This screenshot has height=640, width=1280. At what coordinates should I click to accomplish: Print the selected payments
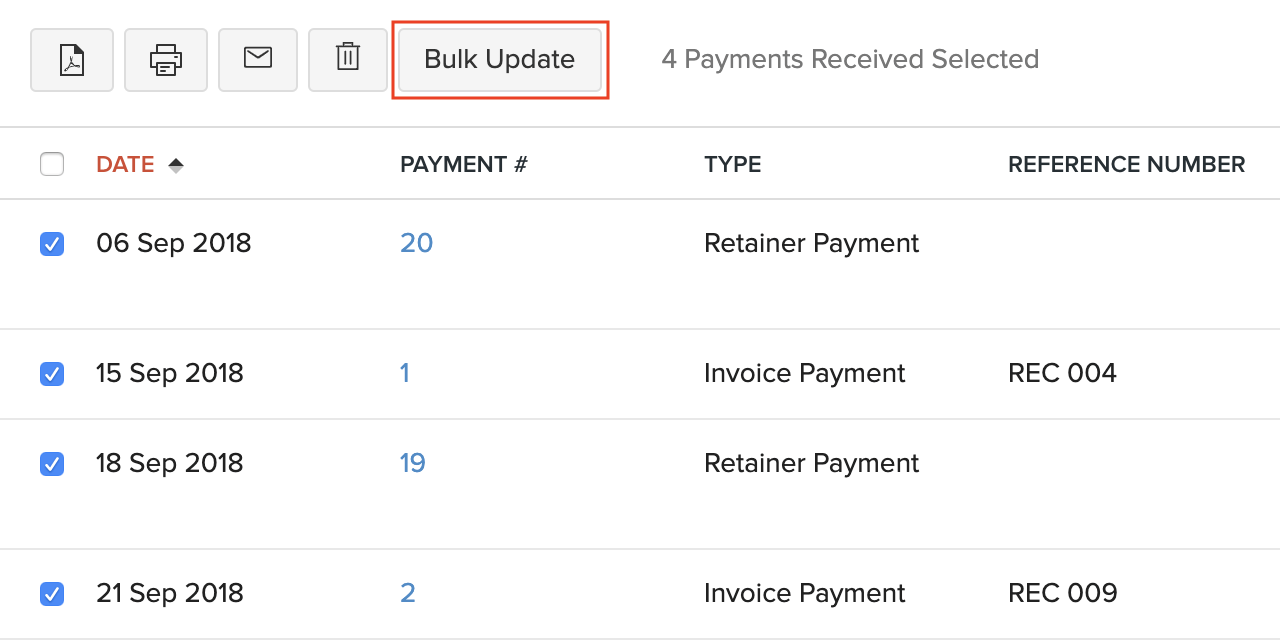click(x=166, y=60)
